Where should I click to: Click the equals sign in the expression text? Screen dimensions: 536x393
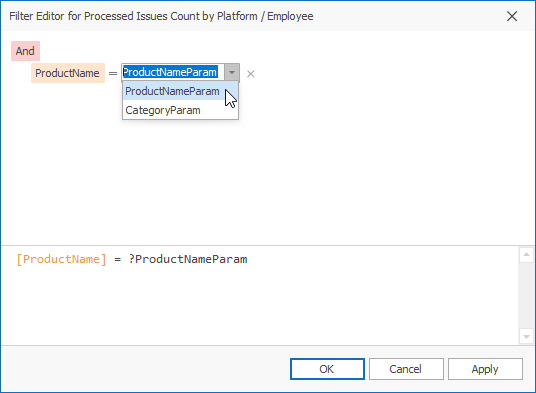118,260
